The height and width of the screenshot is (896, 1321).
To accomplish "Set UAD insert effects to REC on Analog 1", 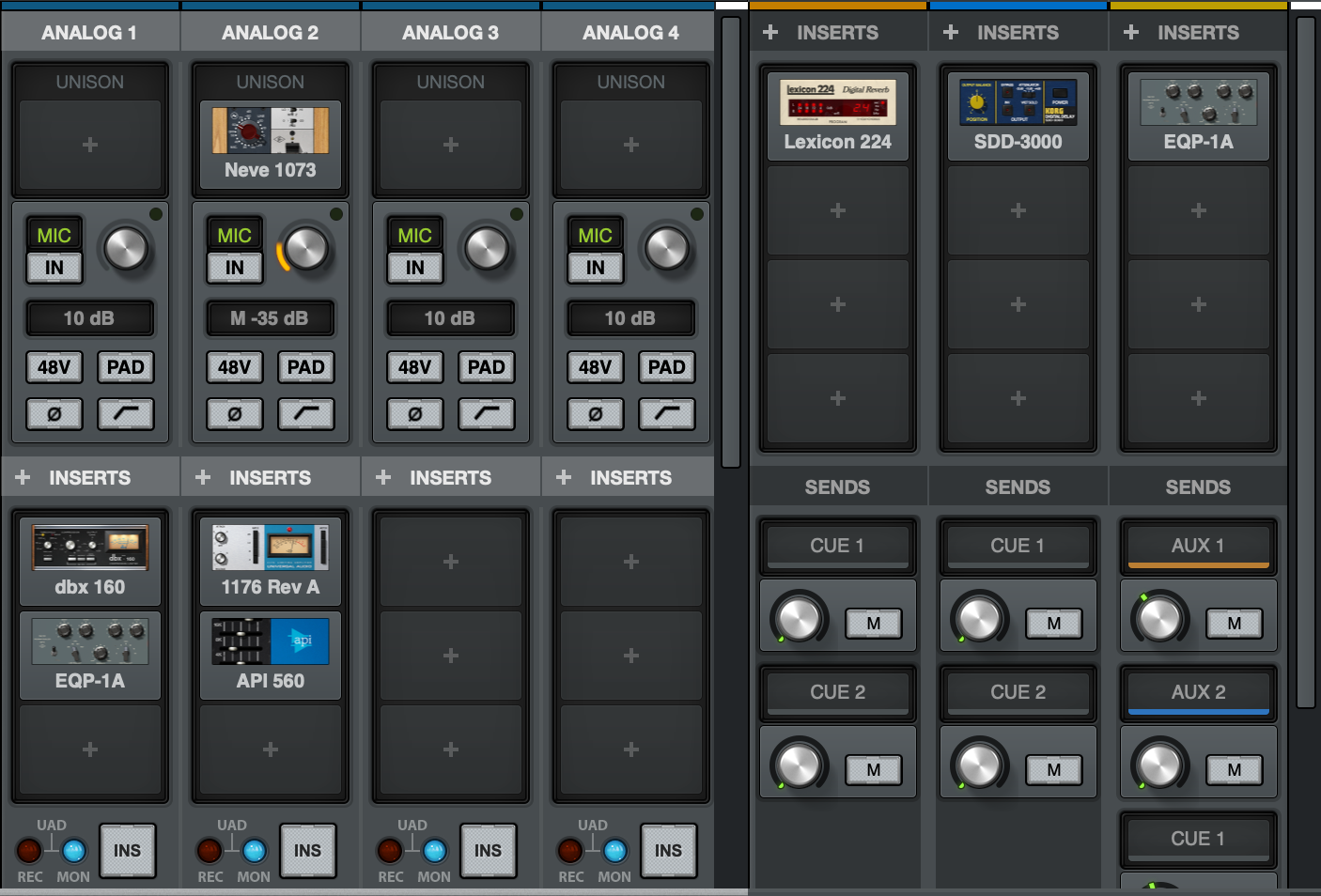I will point(29,851).
